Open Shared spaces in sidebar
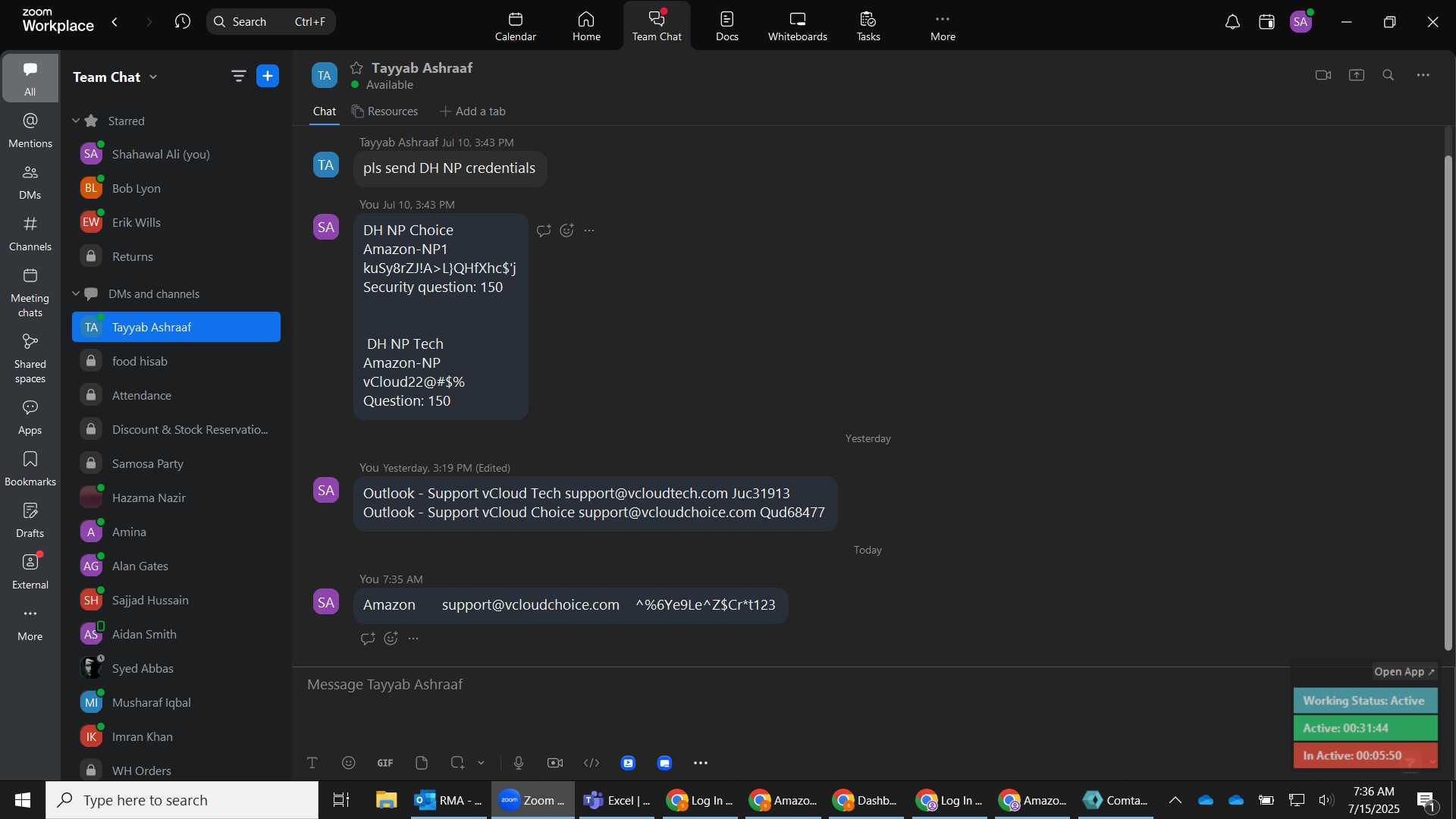 [x=30, y=359]
